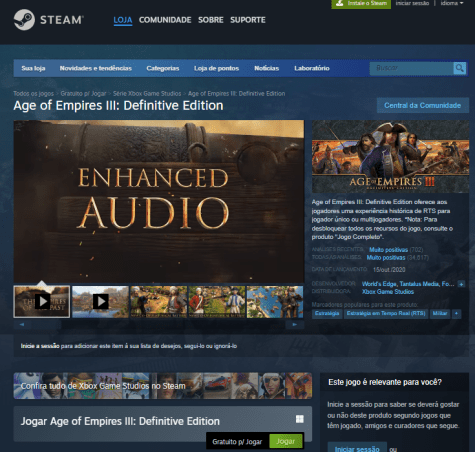
Task: Click Iniciar sessão button in relevance panel
Action: point(357,448)
